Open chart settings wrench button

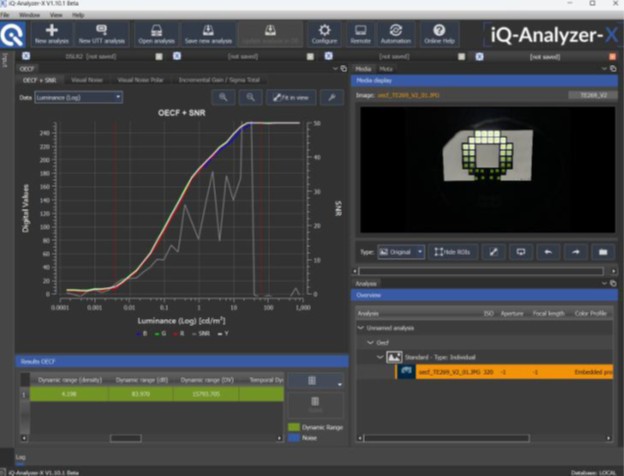click(332, 97)
